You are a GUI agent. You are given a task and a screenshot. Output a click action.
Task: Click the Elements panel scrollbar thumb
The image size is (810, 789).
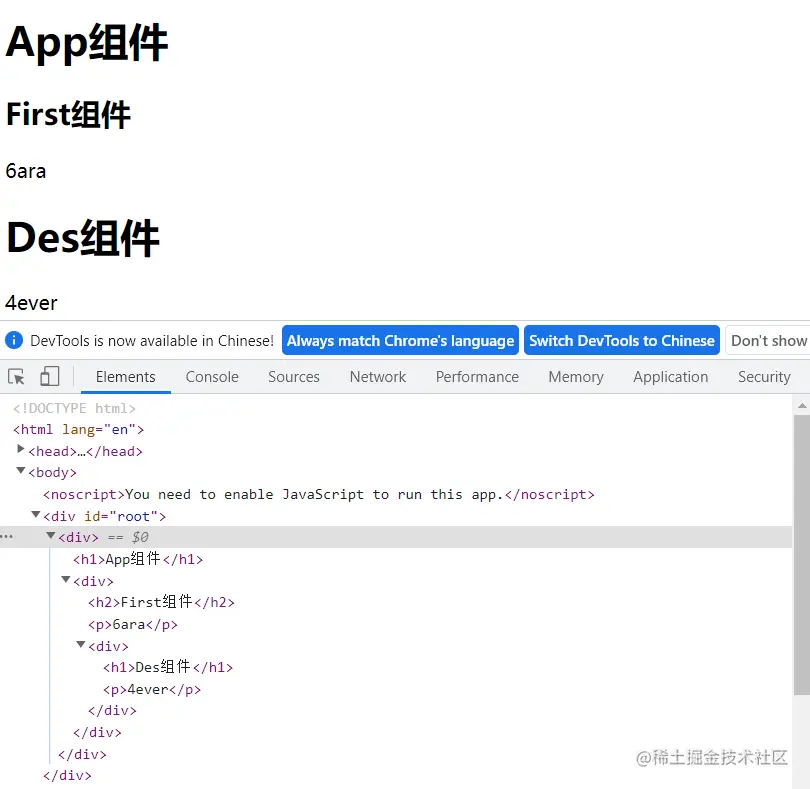point(801,554)
